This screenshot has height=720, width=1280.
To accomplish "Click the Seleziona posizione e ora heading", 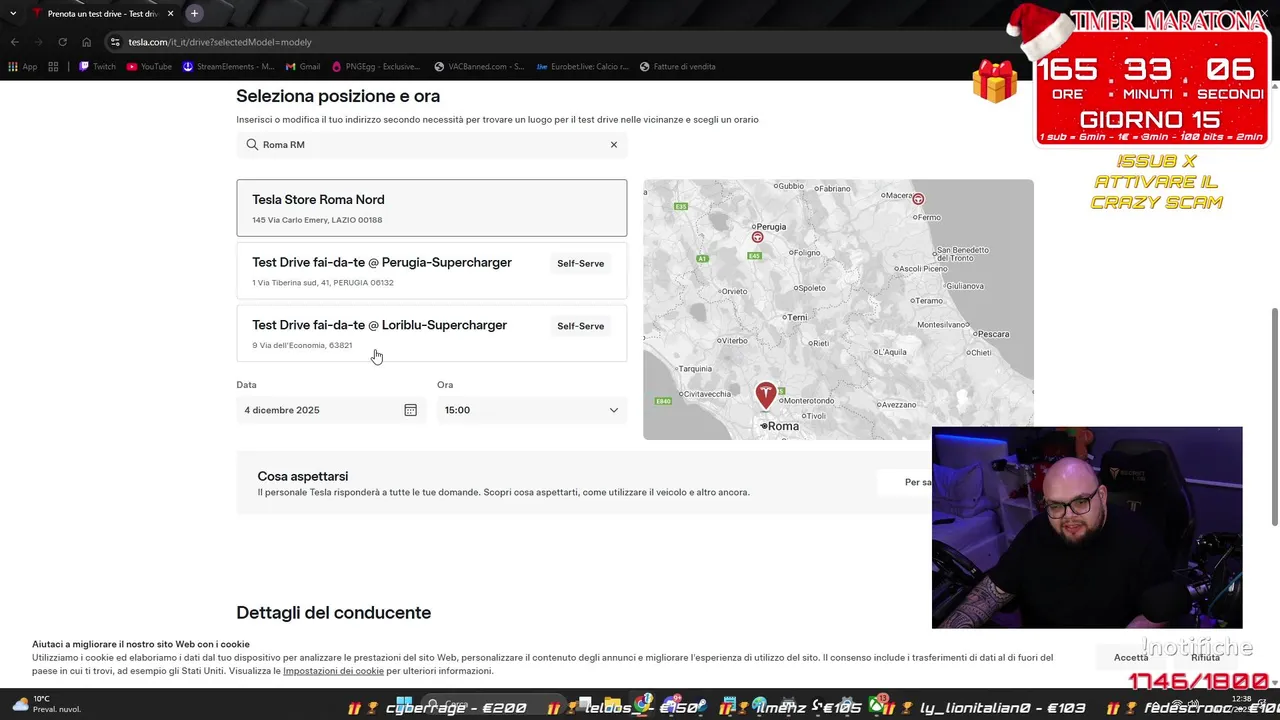I will (x=338, y=96).
